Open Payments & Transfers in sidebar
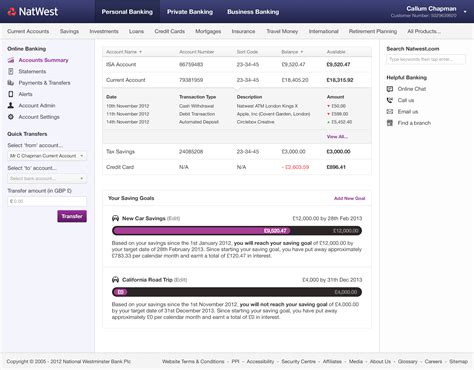474x370 pixels. click(x=44, y=83)
